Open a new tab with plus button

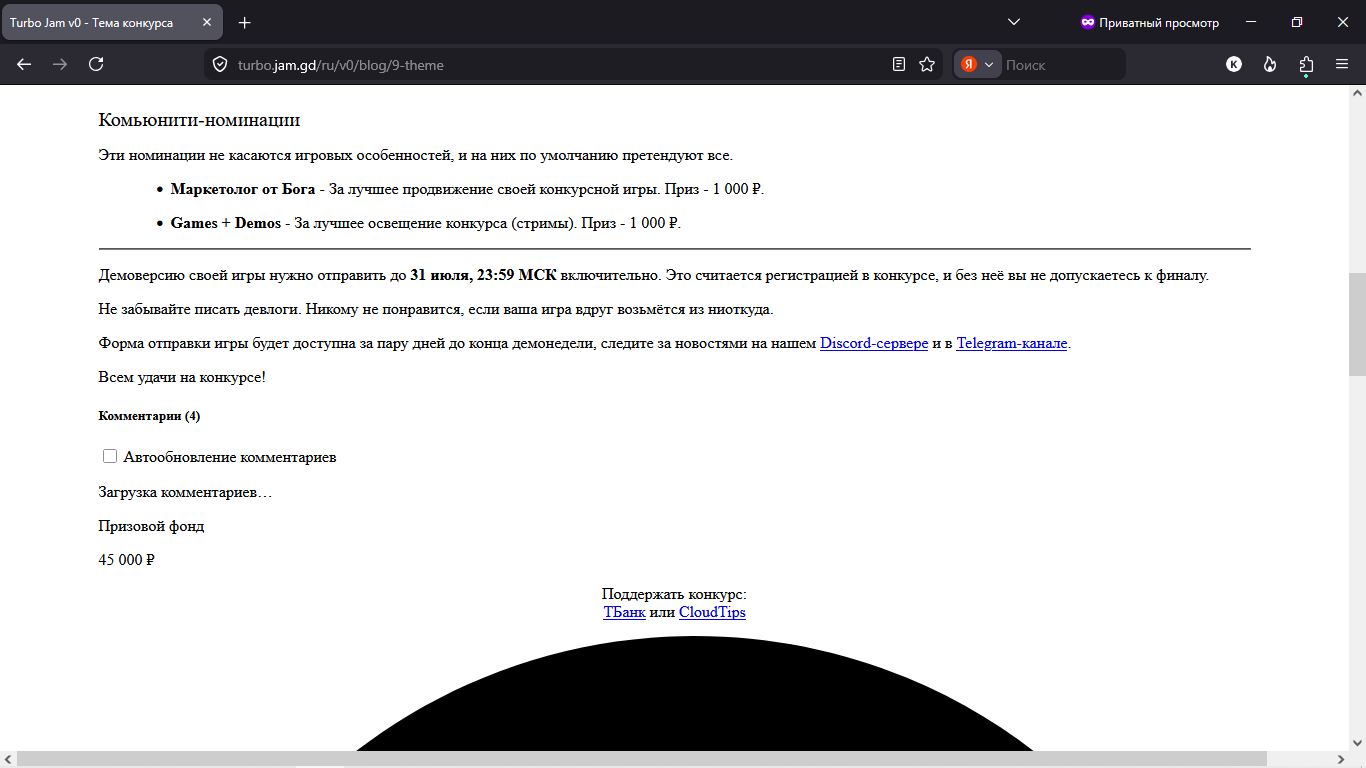coord(245,23)
